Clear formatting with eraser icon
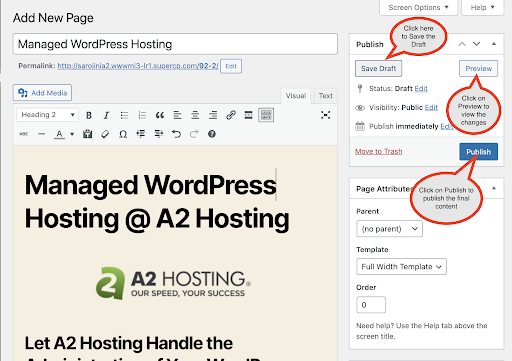The height and width of the screenshot is (361, 512). (105, 134)
